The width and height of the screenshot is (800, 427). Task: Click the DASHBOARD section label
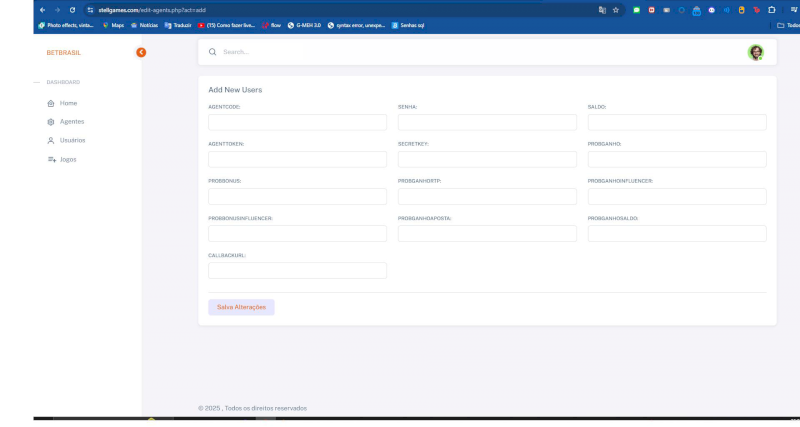coord(63,82)
